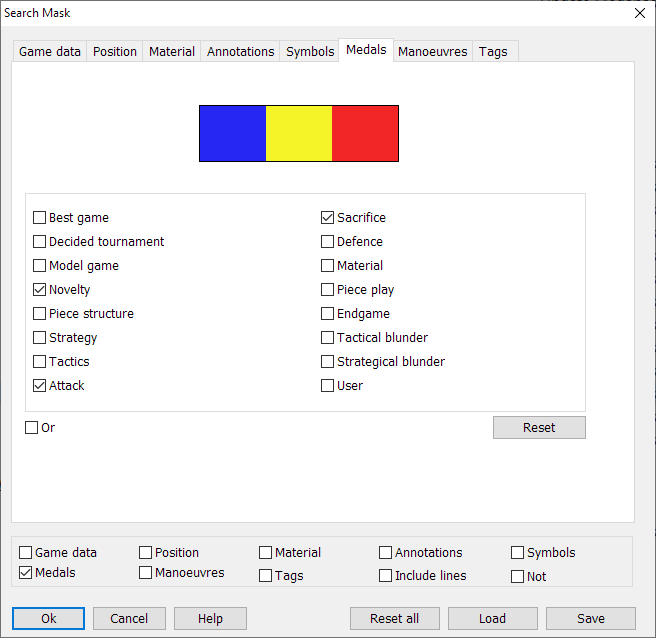Open the Symbols tab
The height and width of the screenshot is (638, 656).
tap(310, 51)
